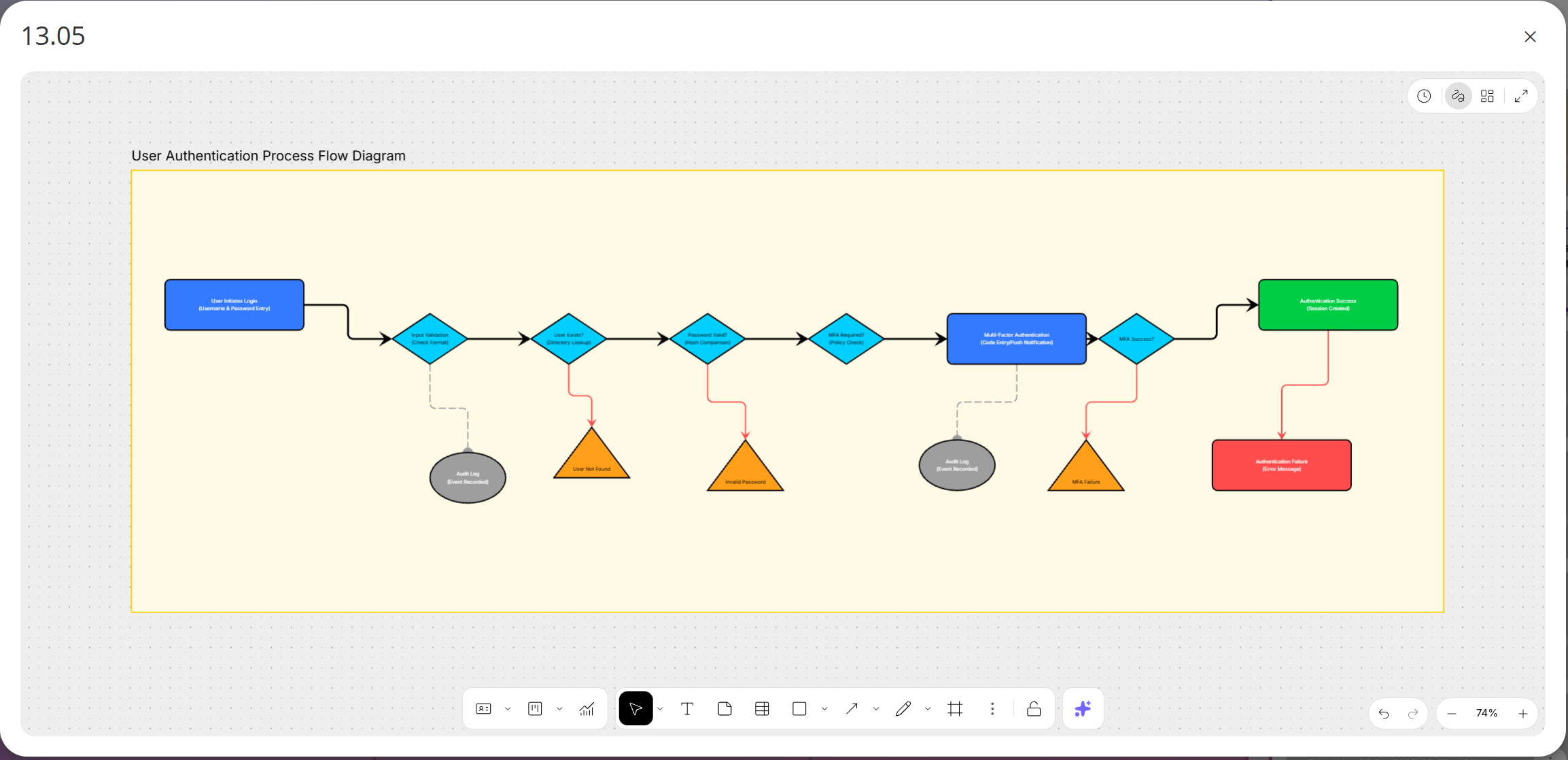Expand canvas to fullscreen with arrows icon
This screenshot has width=1568, height=760.
1521,97
